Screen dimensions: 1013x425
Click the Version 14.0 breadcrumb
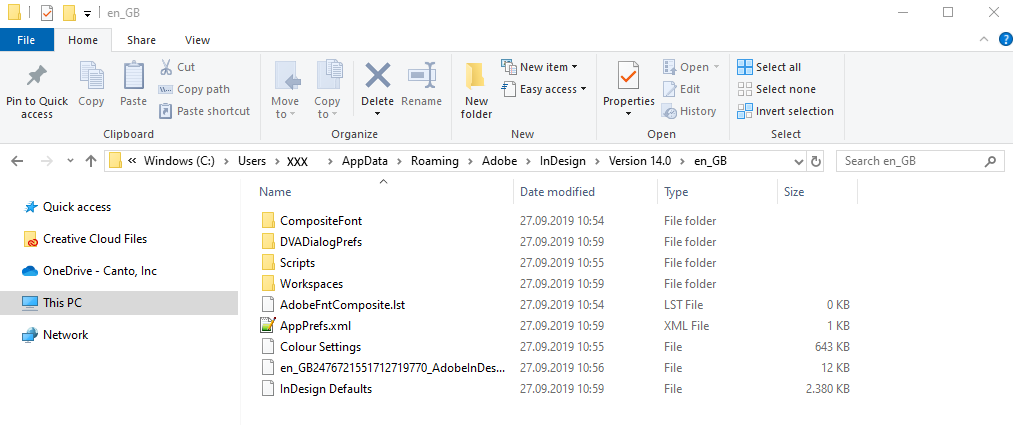tap(640, 161)
